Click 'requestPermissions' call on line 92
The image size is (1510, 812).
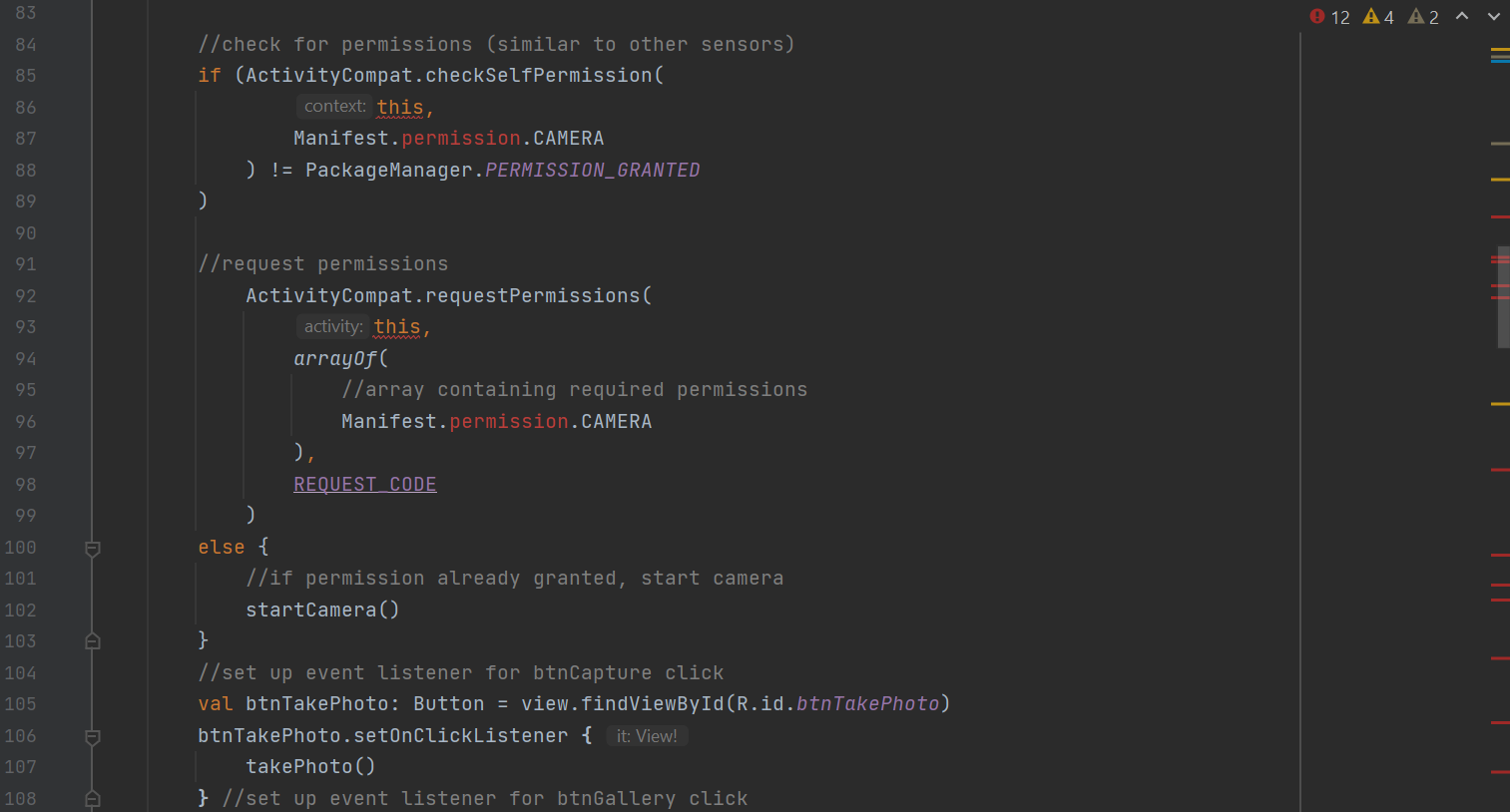pyautogui.click(x=533, y=296)
